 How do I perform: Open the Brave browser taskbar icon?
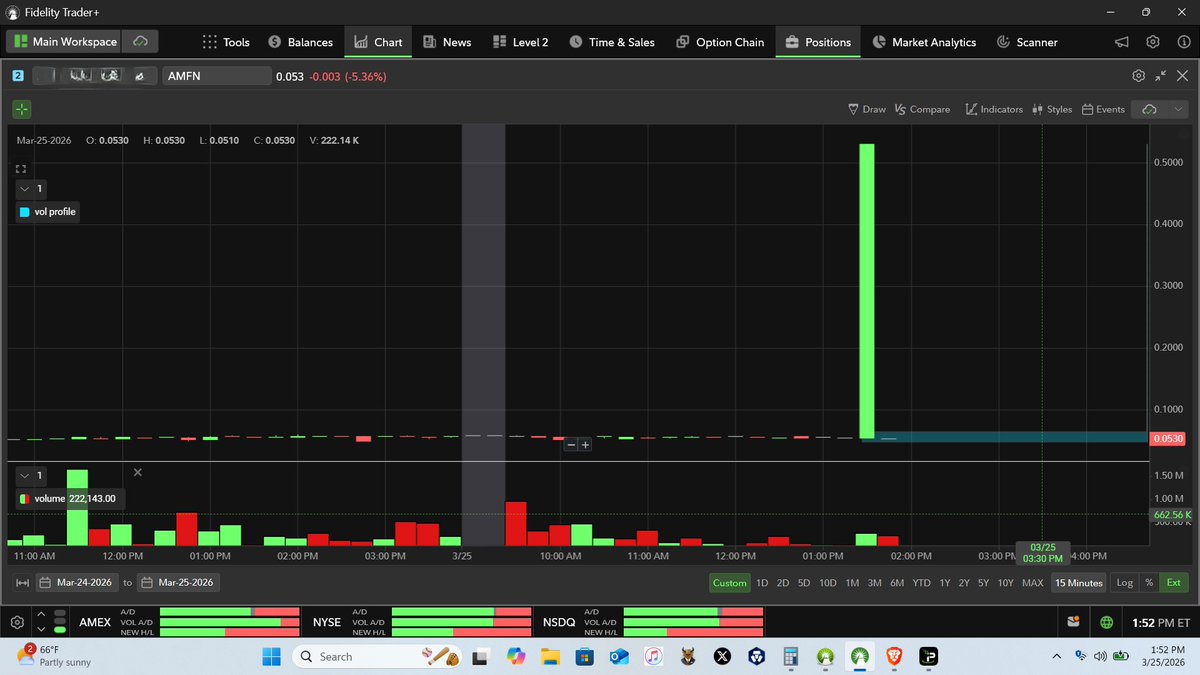coord(892,656)
